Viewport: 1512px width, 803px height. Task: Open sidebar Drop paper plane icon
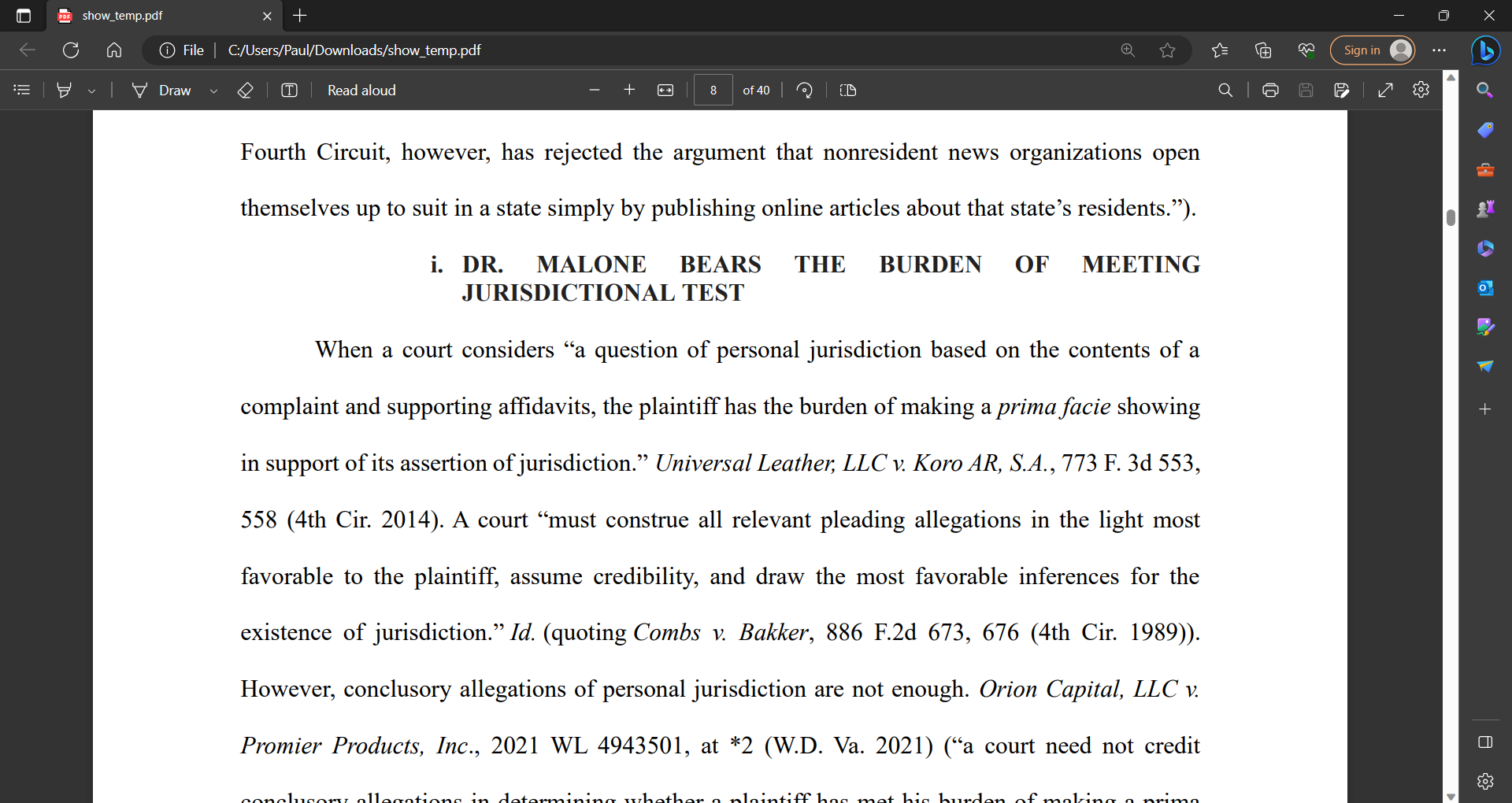click(1485, 366)
